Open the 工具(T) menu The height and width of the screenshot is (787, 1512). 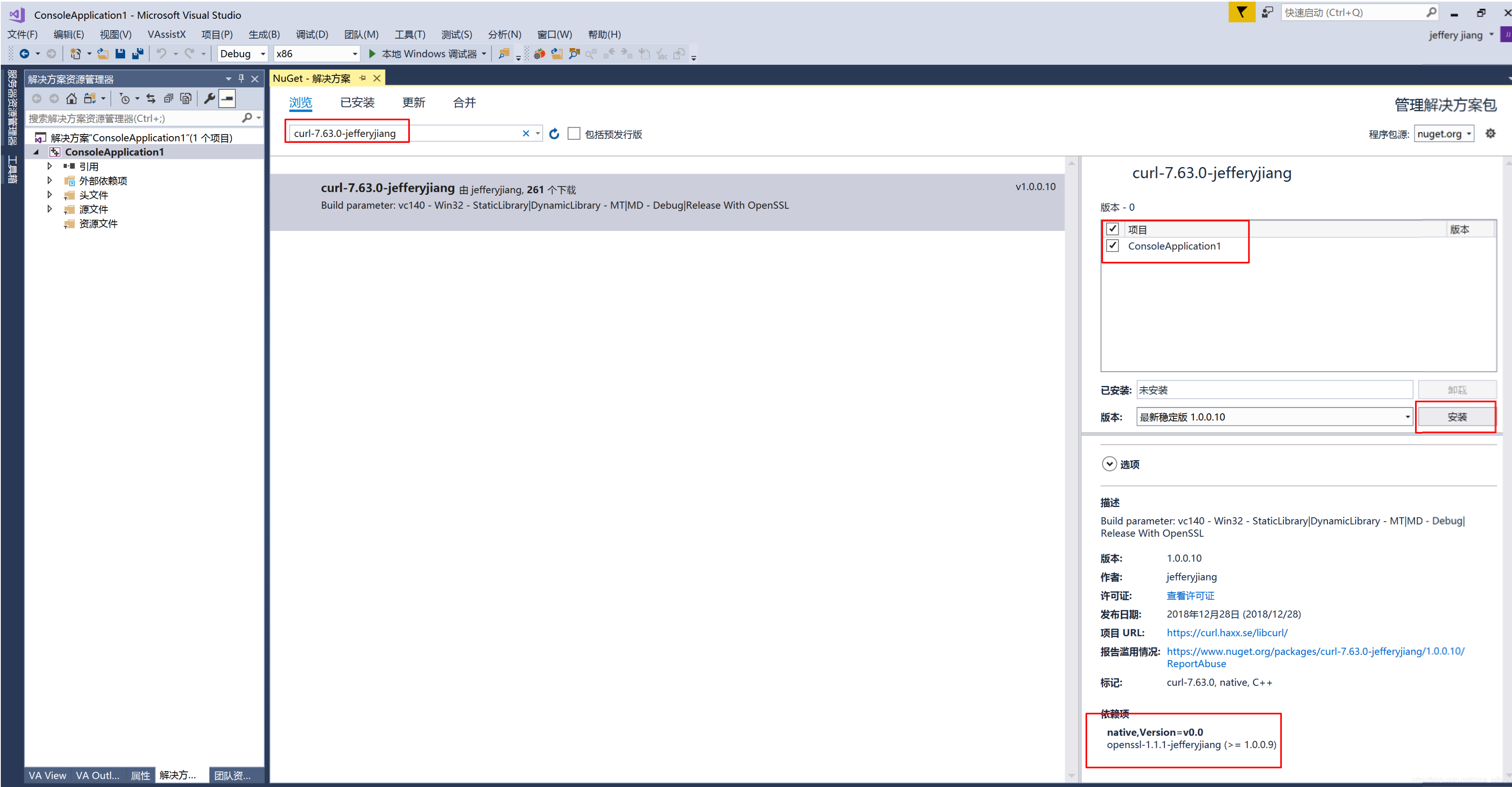click(x=409, y=35)
